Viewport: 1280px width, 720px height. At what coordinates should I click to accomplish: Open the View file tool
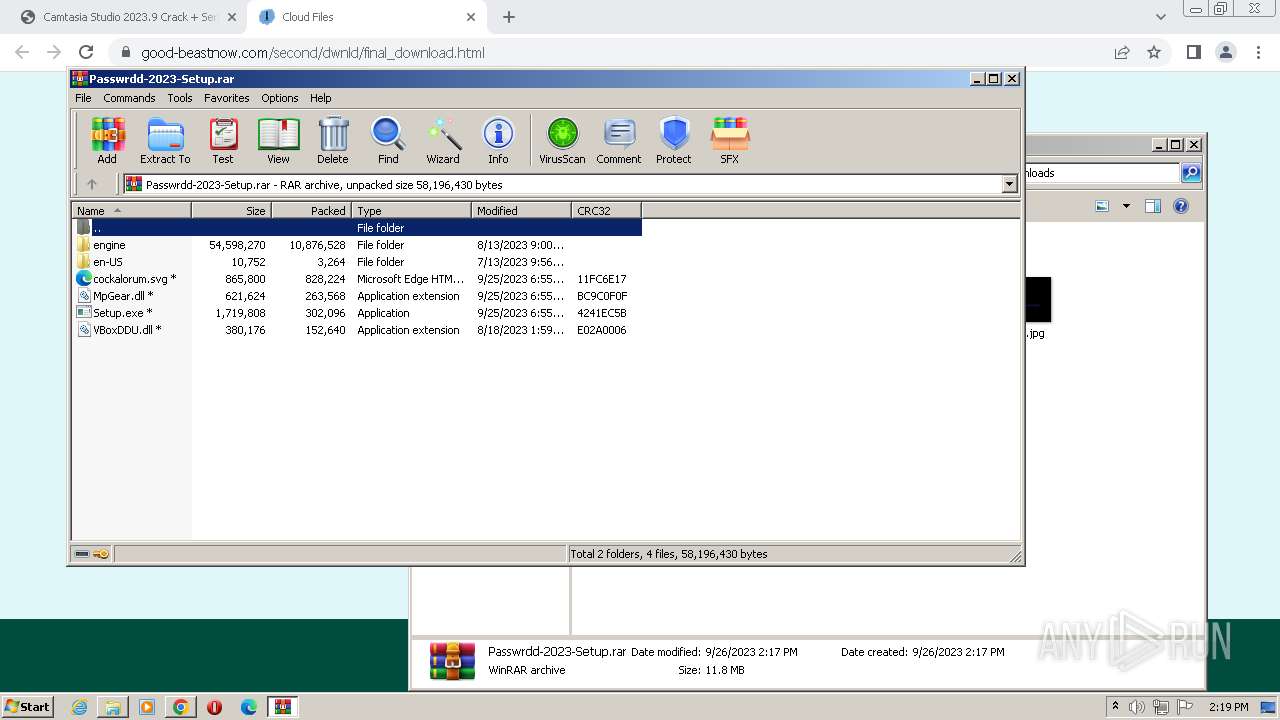coord(278,140)
